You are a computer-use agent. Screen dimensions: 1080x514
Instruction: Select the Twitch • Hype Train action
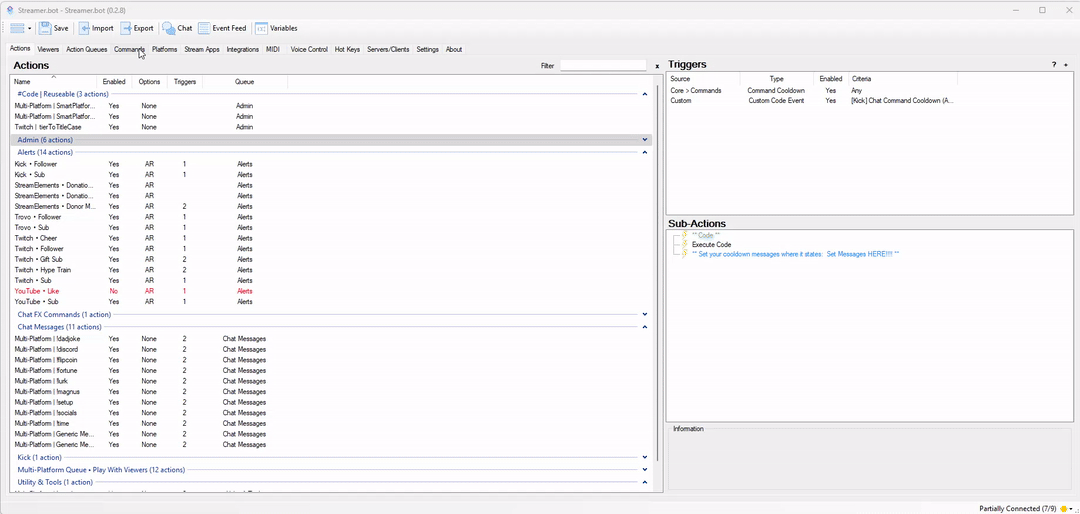coord(43,270)
